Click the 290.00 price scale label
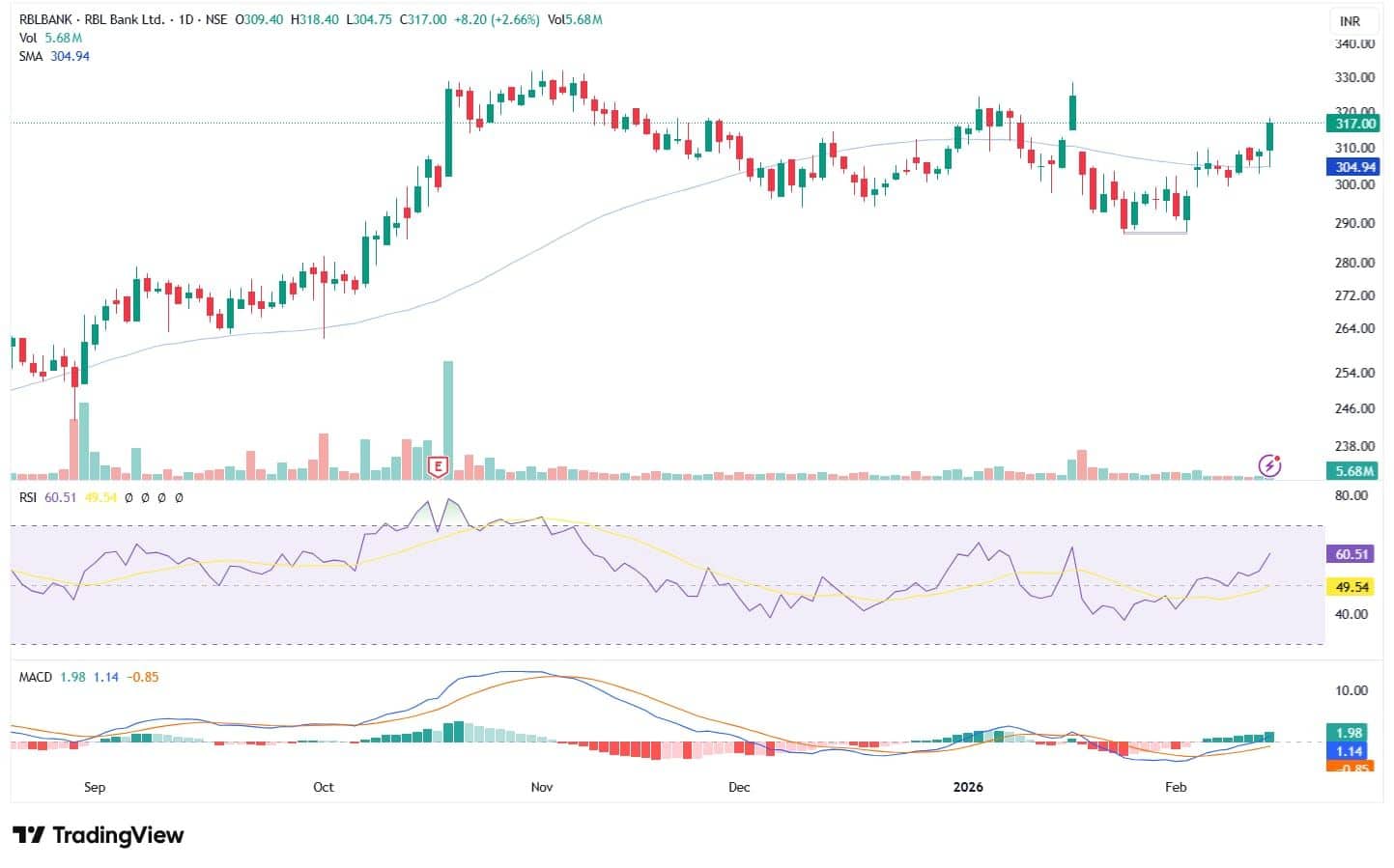 coord(1354,223)
